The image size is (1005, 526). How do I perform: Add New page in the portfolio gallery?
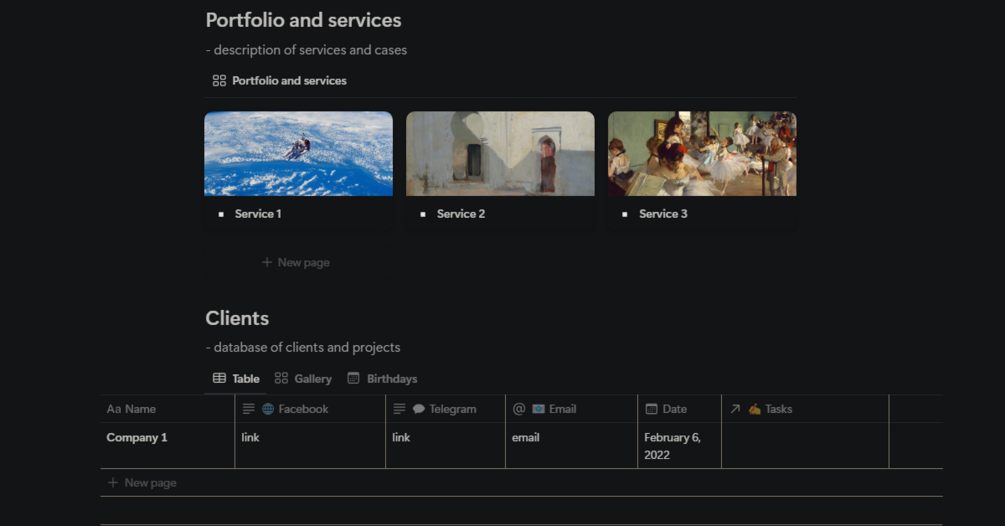point(296,262)
